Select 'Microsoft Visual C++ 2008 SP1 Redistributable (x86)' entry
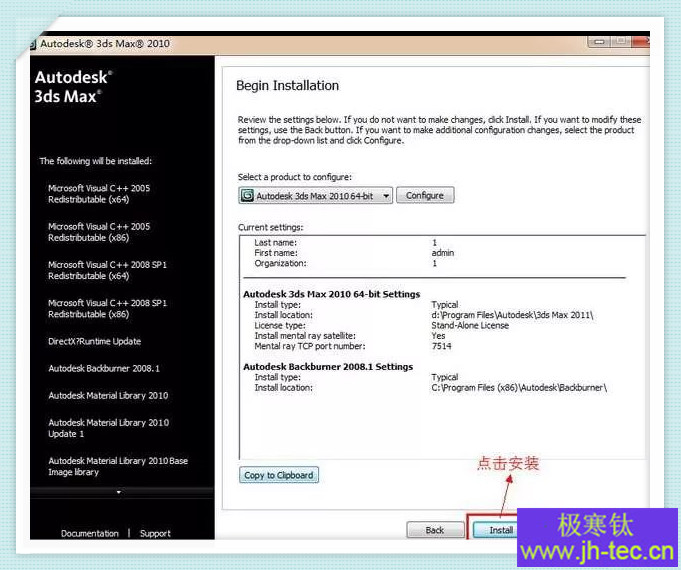 107,308
